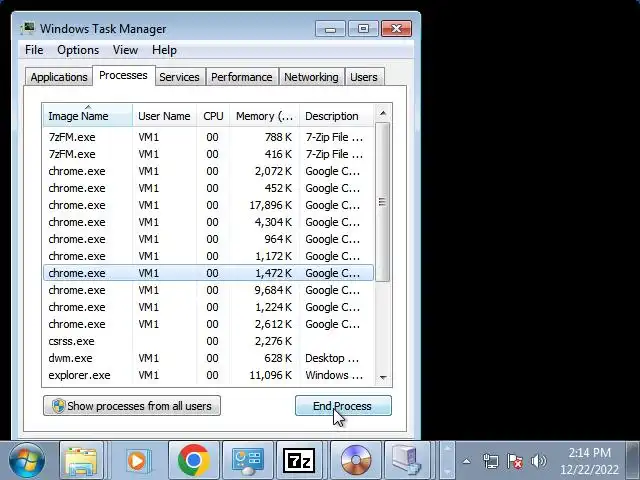Select 7zFM.exe using 416 K memory
This screenshot has height=480, width=640.
click(x=208, y=154)
